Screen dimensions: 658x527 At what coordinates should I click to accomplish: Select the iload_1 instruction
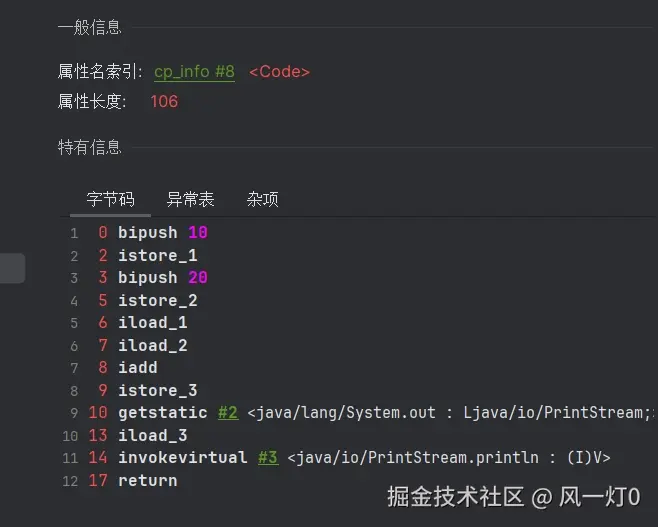click(x=152, y=323)
